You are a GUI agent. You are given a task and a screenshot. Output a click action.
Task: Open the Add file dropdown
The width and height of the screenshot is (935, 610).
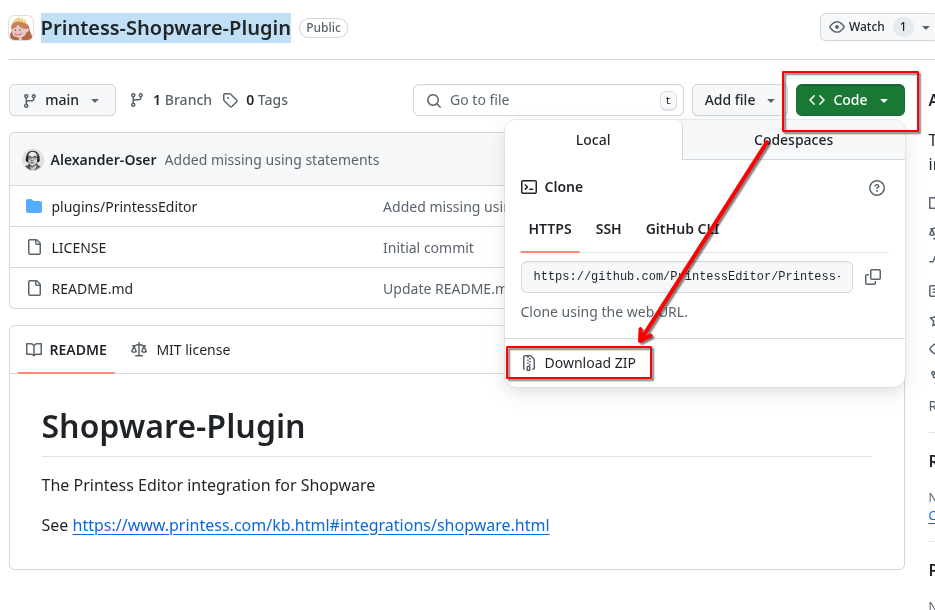[x=739, y=100]
